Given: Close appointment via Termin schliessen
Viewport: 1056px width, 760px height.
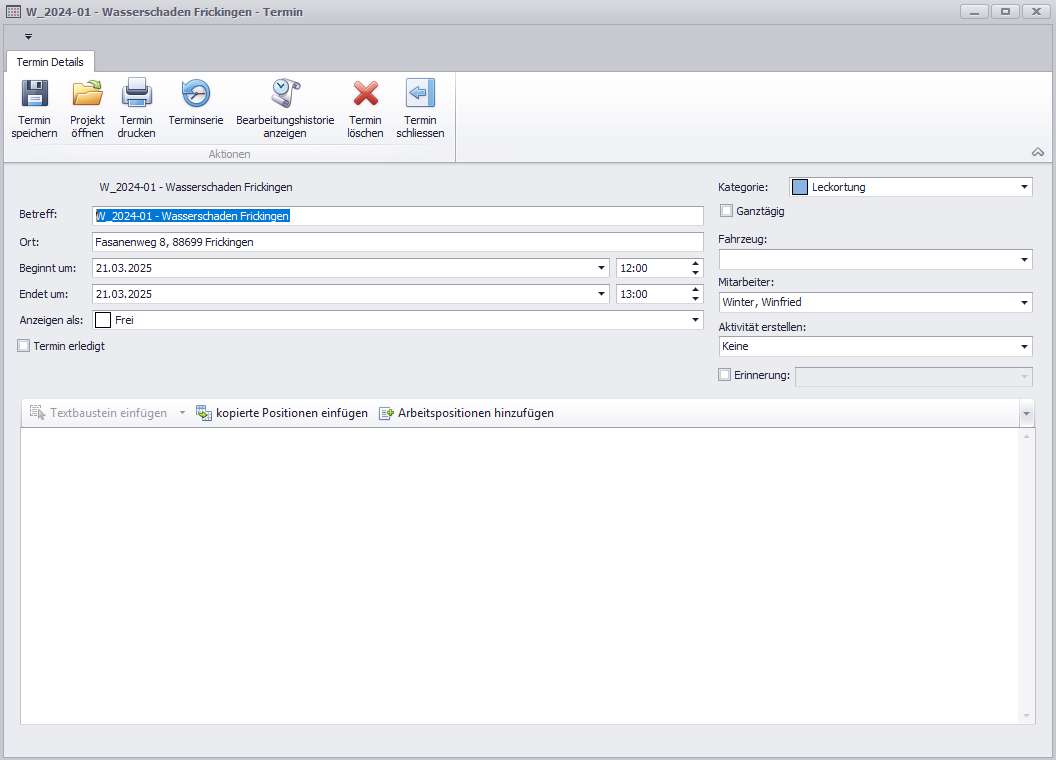Looking at the screenshot, I should pos(420,95).
